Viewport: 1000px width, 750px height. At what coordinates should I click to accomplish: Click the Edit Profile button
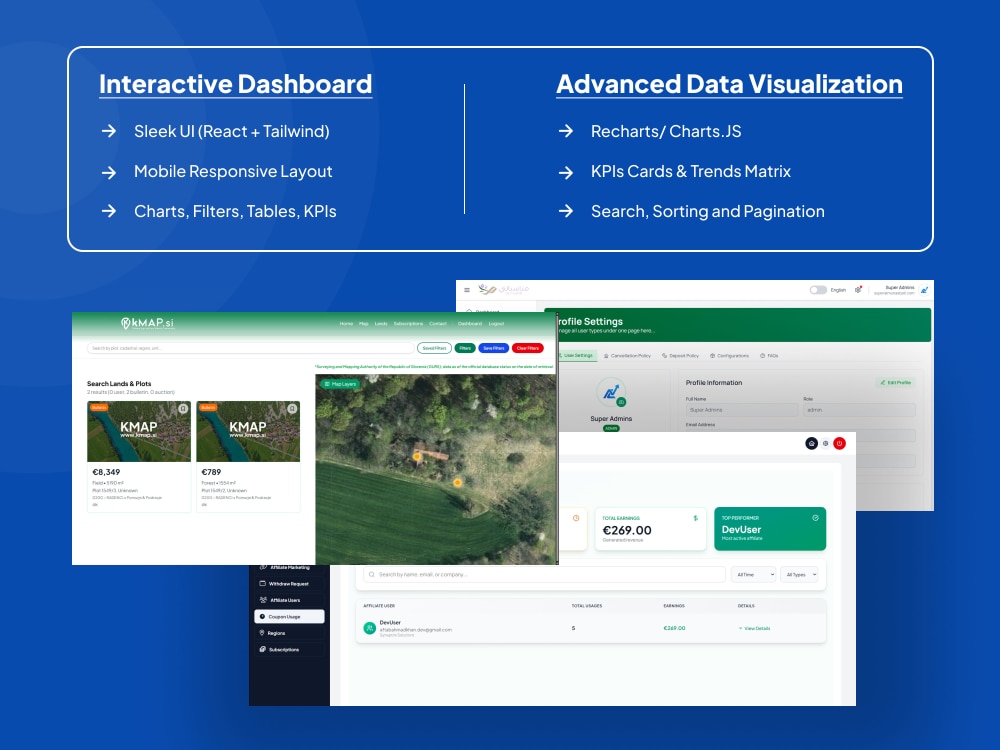[895, 383]
